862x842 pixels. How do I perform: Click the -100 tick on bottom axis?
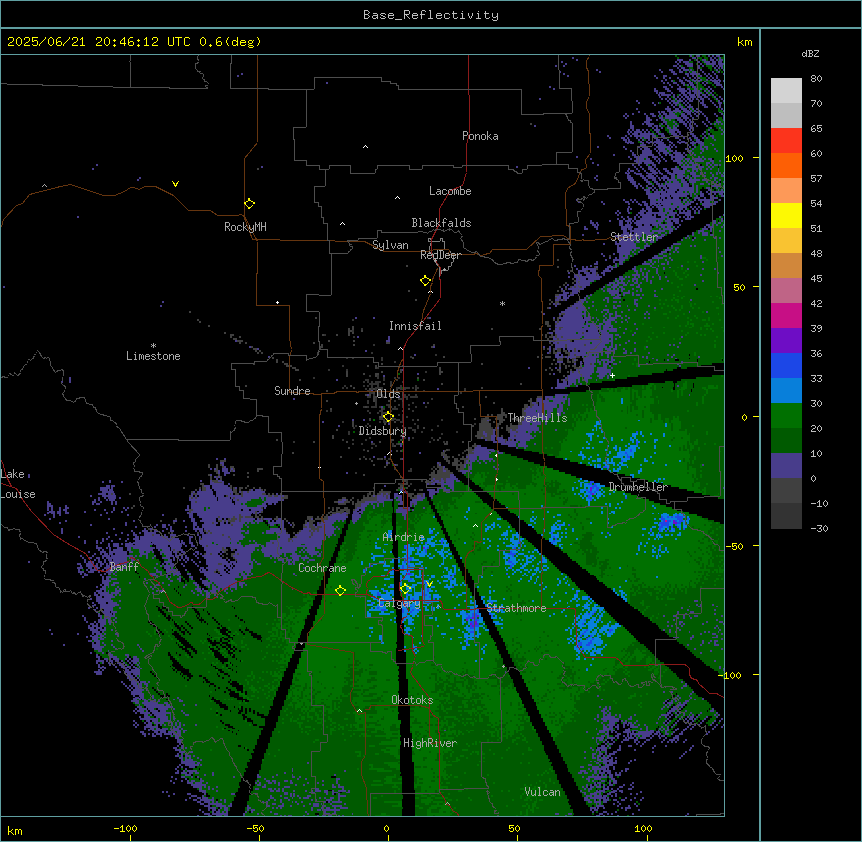125,829
